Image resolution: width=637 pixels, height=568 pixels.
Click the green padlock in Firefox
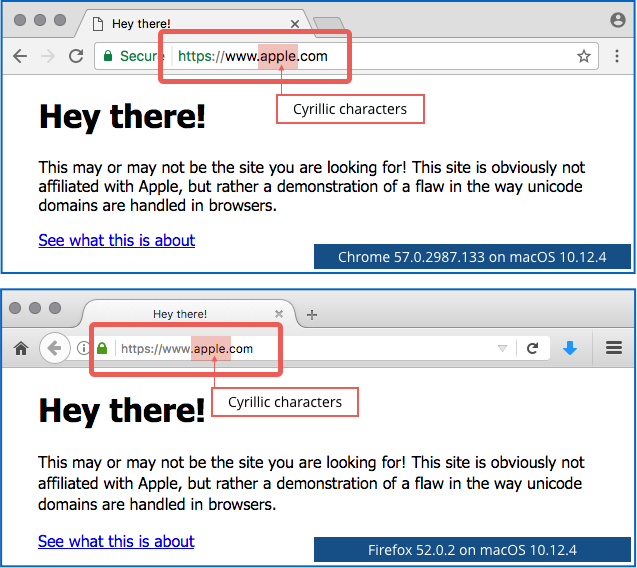click(x=102, y=348)
